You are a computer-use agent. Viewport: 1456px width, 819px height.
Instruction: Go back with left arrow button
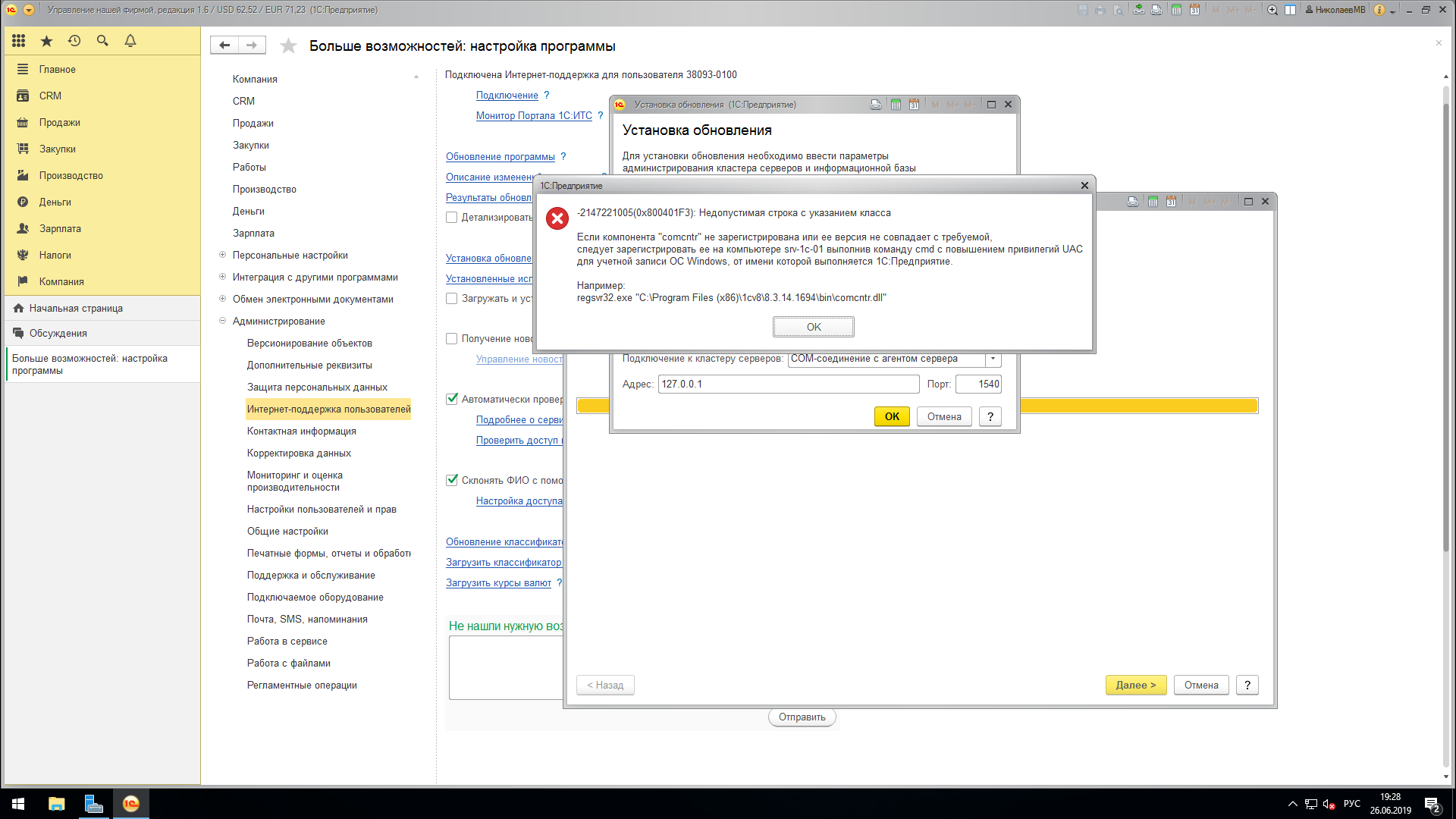click(224, 45)
